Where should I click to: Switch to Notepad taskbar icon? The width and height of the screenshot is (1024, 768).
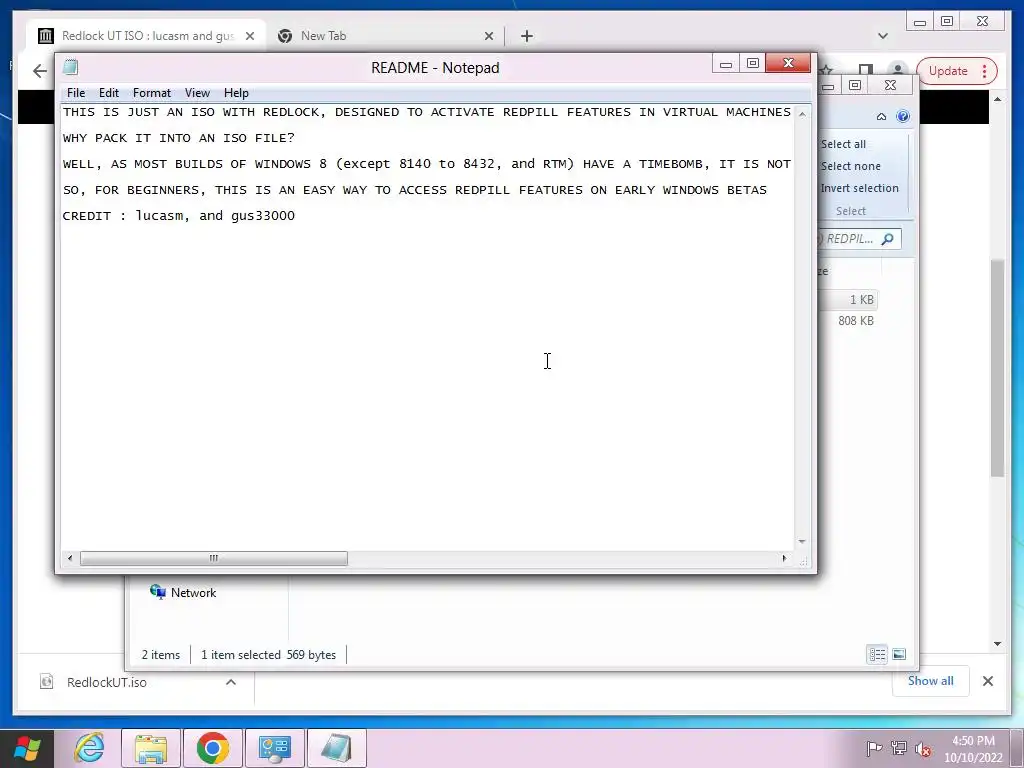[x=336, y=748]
